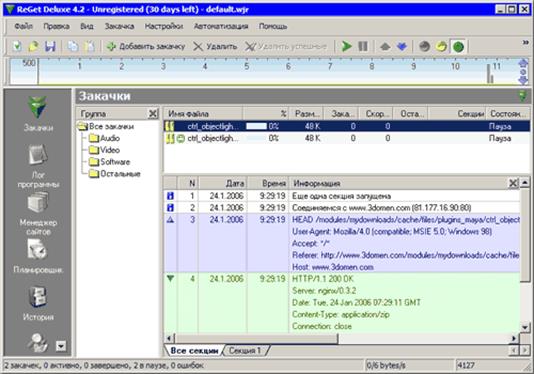Select the download row with the green face icon
Viewport: 534px width, 374px height.
click(347, 138)
